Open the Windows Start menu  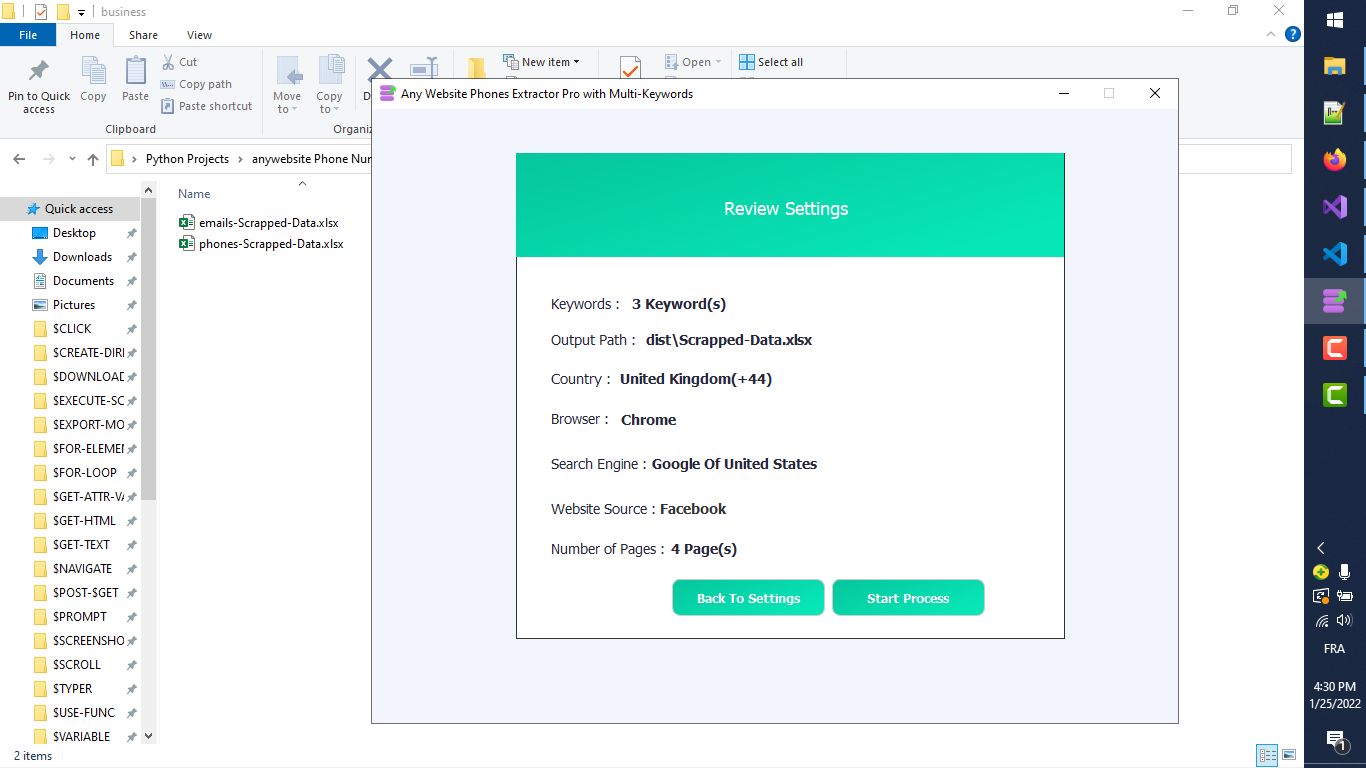(1335, 20)
